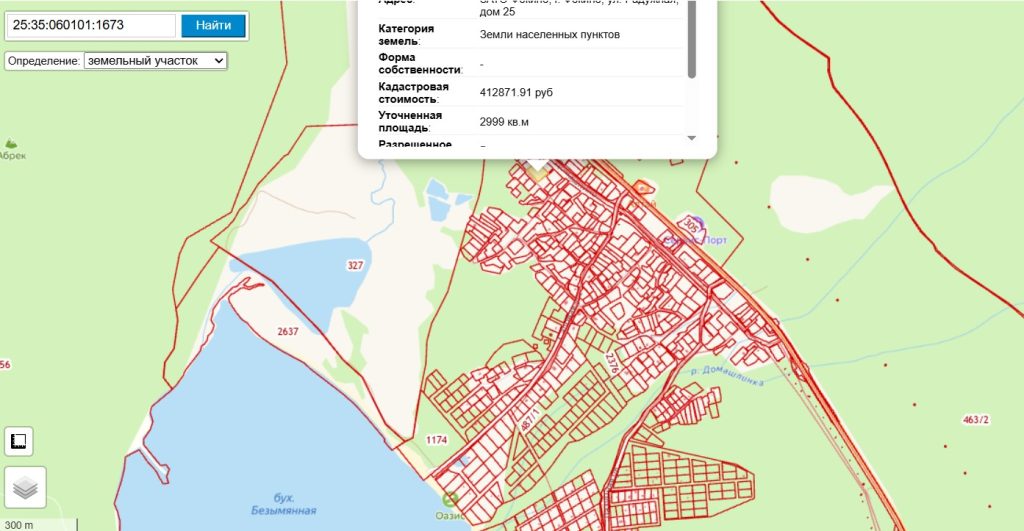The height and width of the screenshot is (531, 1024).
Task: Click the Оазис green map marker
Action: click(x=450, y=500)
